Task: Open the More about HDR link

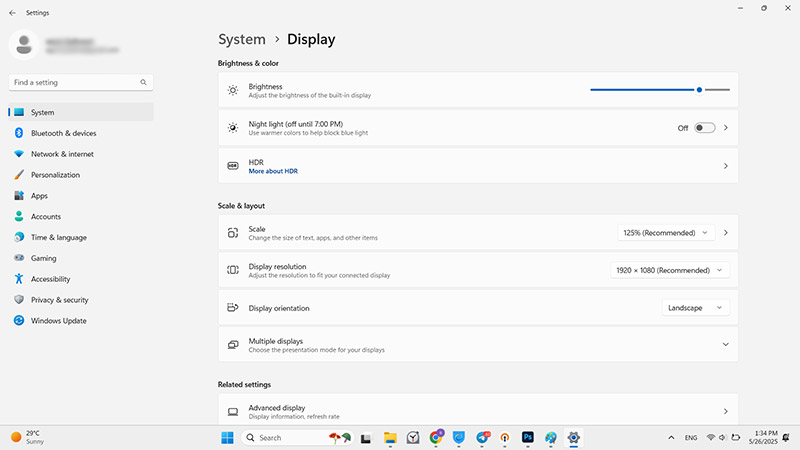Action: pyautogui.click(x=273, y=171)
